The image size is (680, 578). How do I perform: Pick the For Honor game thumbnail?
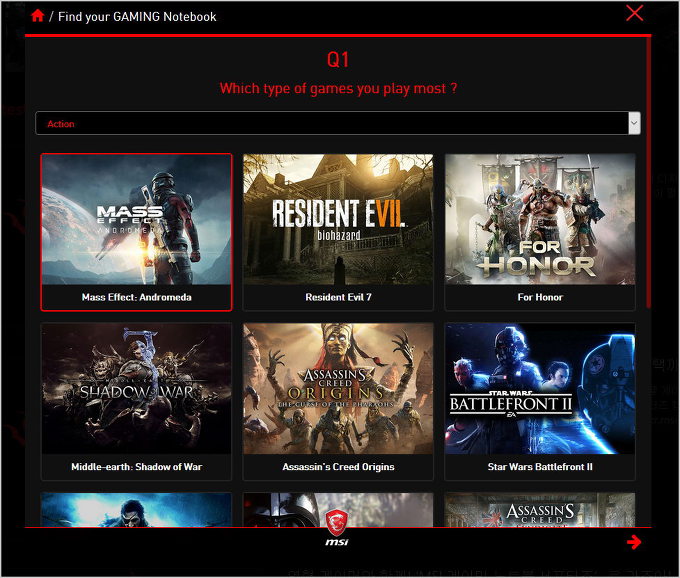tap(540, 219)
